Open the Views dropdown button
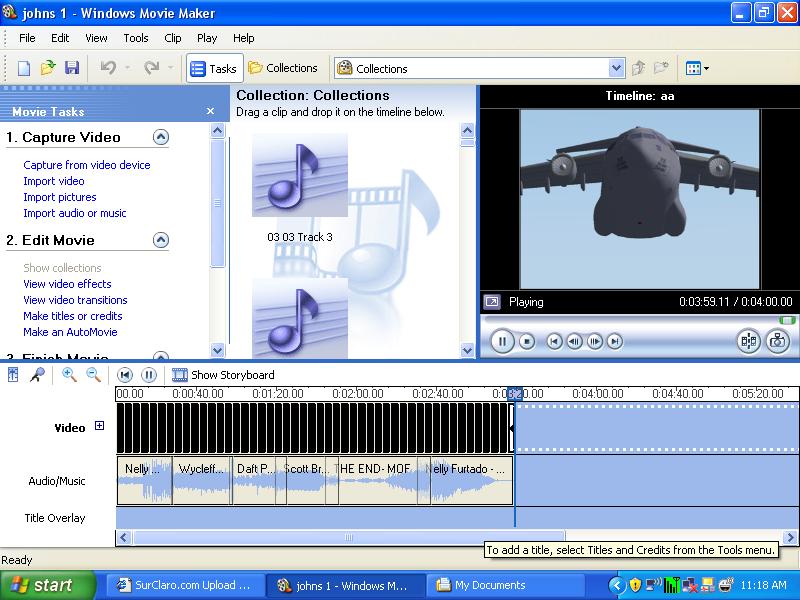Viewport: 800px width, 600px height. tap(697, 68)
